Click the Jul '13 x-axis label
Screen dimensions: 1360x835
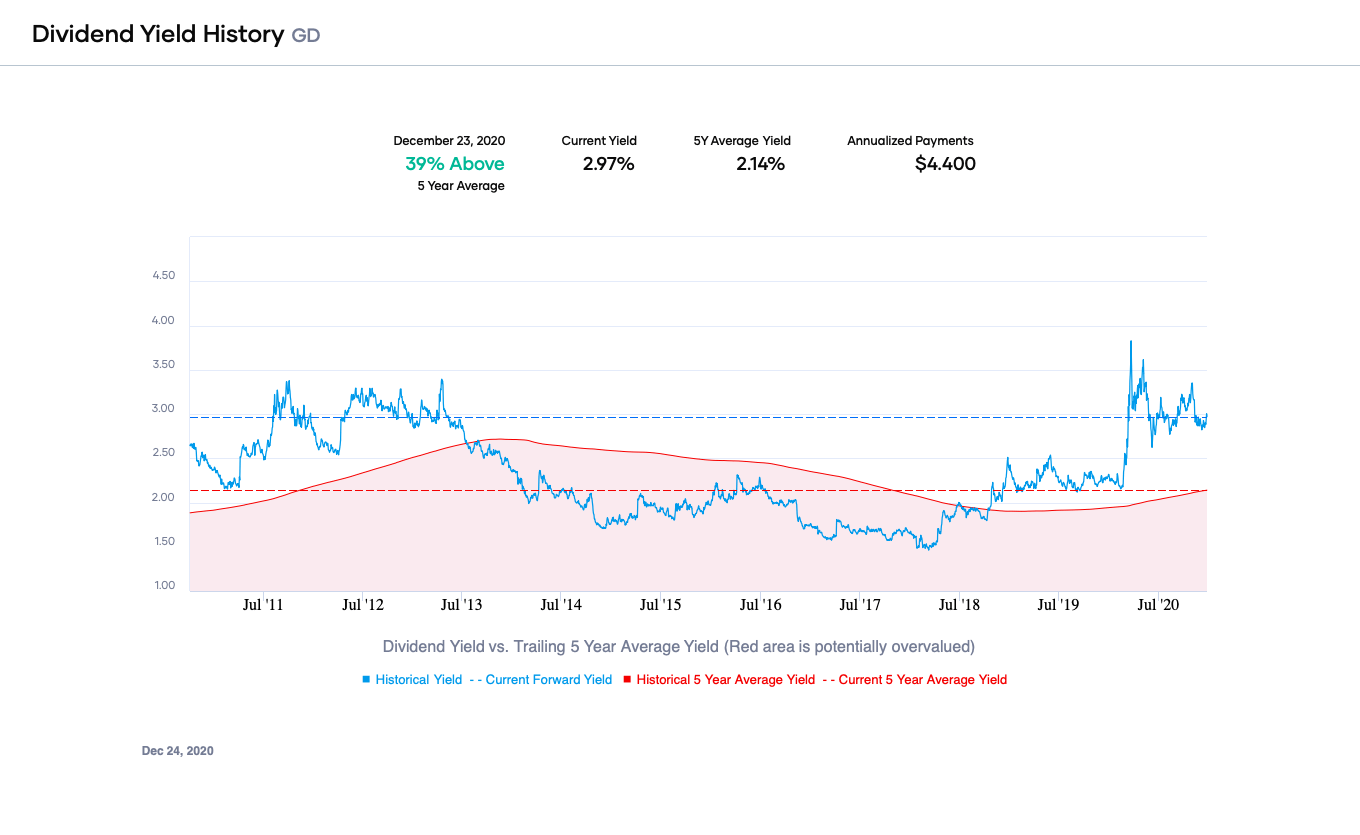pos(462,605)
